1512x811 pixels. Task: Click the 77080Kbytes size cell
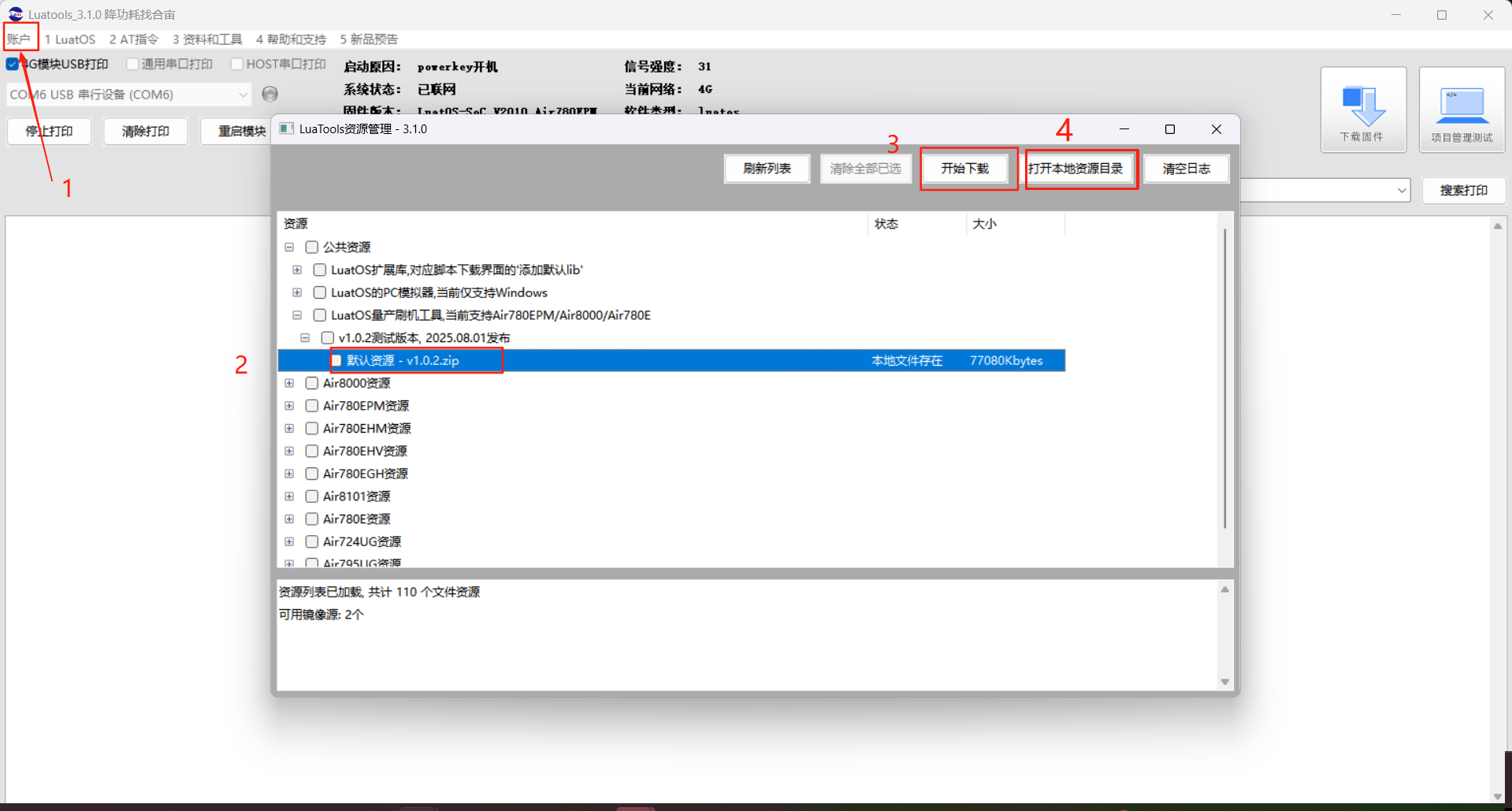(x=1006, y=360)
